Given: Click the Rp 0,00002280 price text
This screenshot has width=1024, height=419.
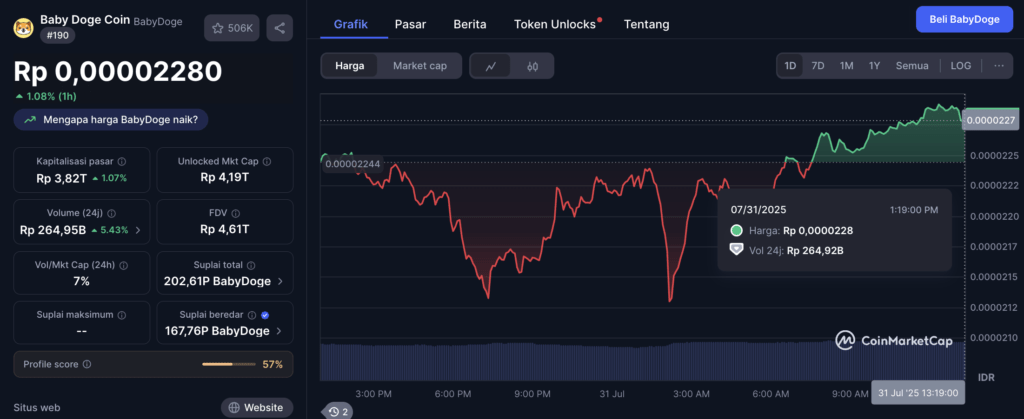Looking at the screenshot, I should [x=118, y=72].
